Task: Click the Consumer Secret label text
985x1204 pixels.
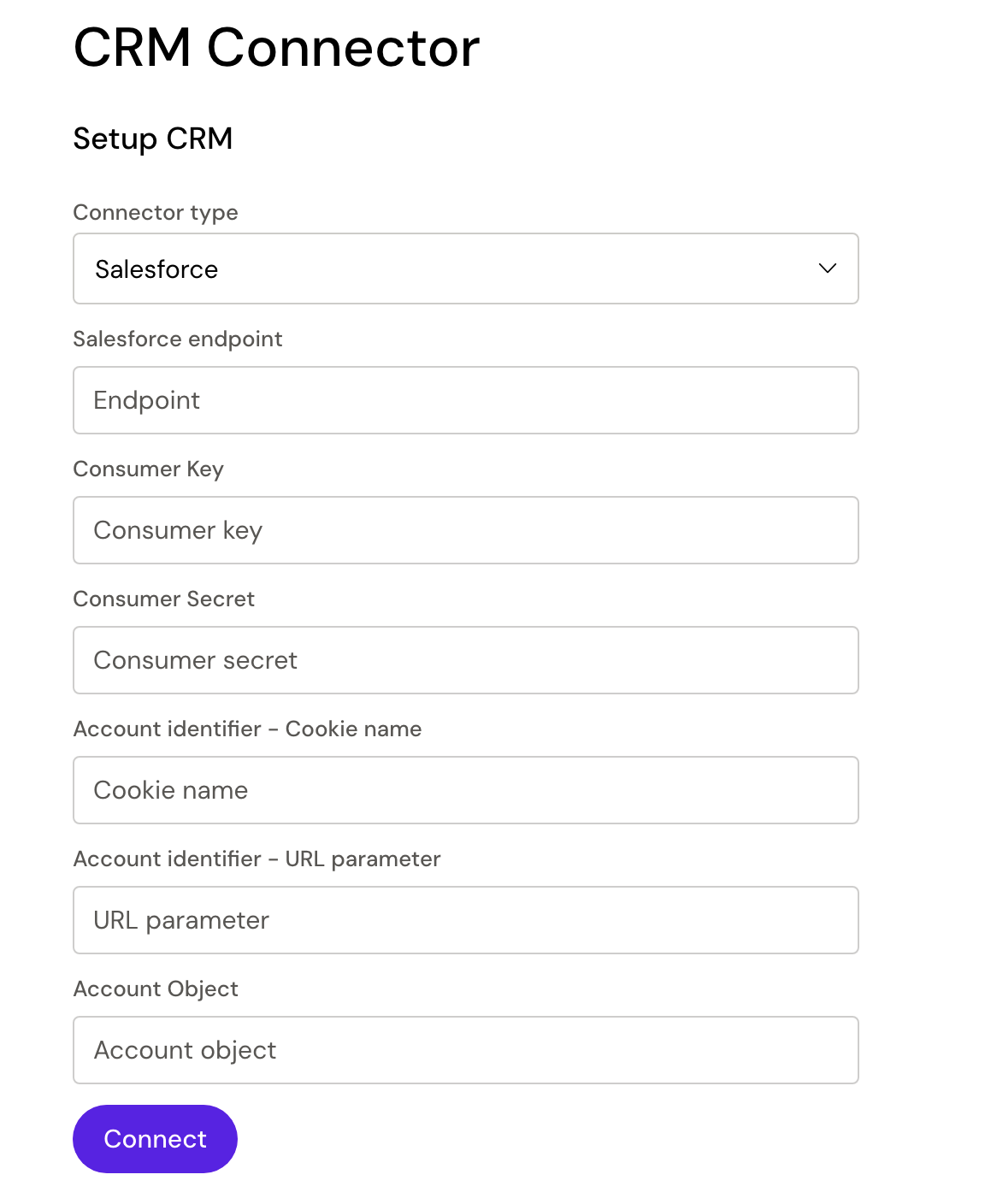Action: 164,599
